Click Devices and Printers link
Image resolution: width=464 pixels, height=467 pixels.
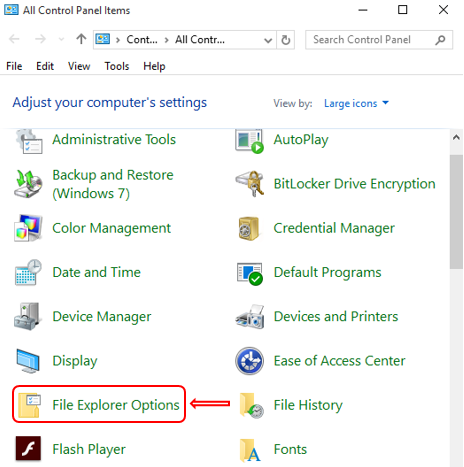click(336, 317)
